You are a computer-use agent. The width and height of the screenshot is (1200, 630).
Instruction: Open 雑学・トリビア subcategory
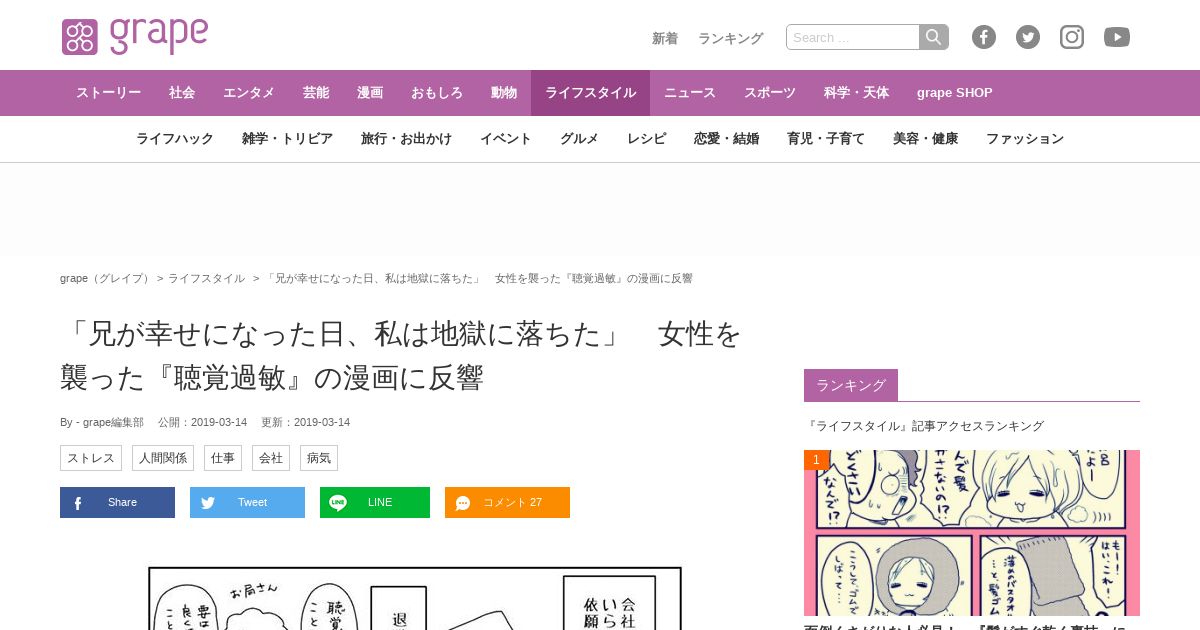click(287, 139)
